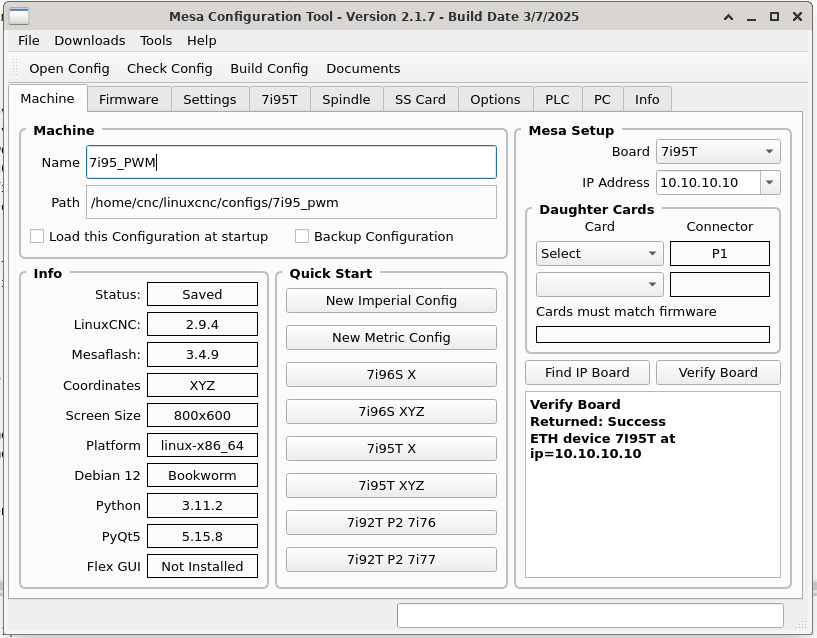Switch to the PC tab
The height and width of the screenshot is (638, 817).
tap(602, 100)
